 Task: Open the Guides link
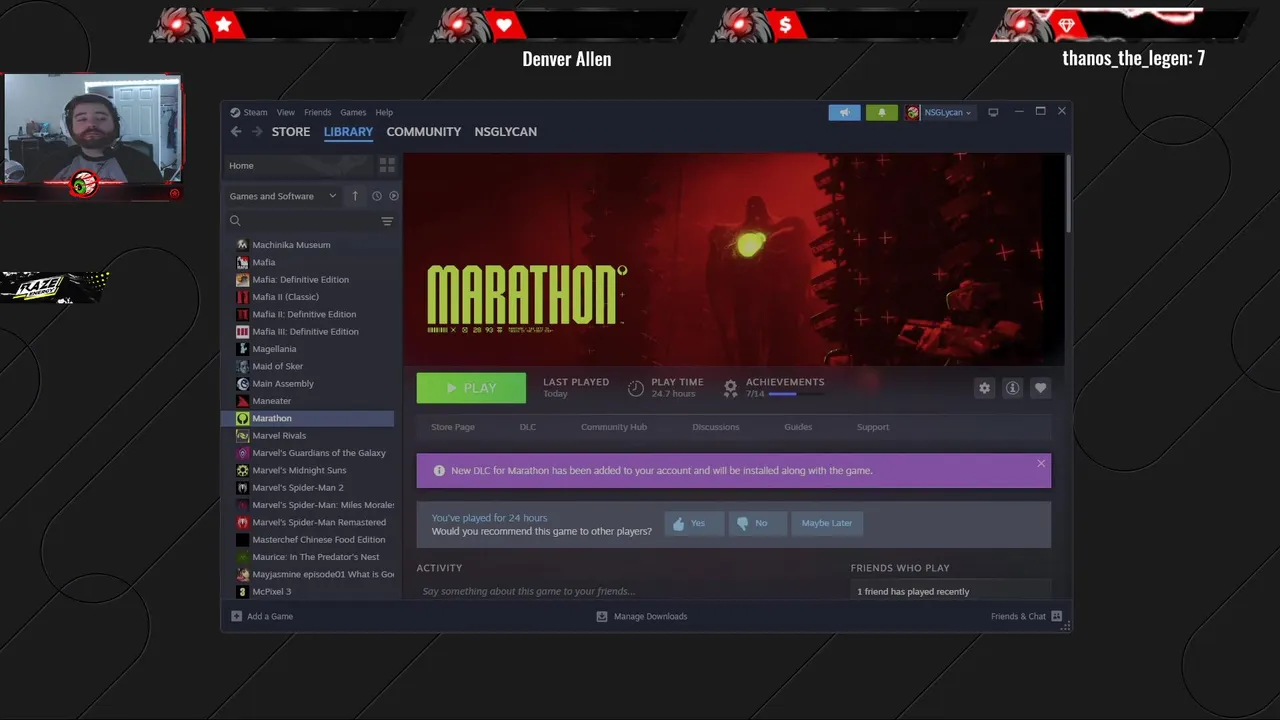point(798,427)
